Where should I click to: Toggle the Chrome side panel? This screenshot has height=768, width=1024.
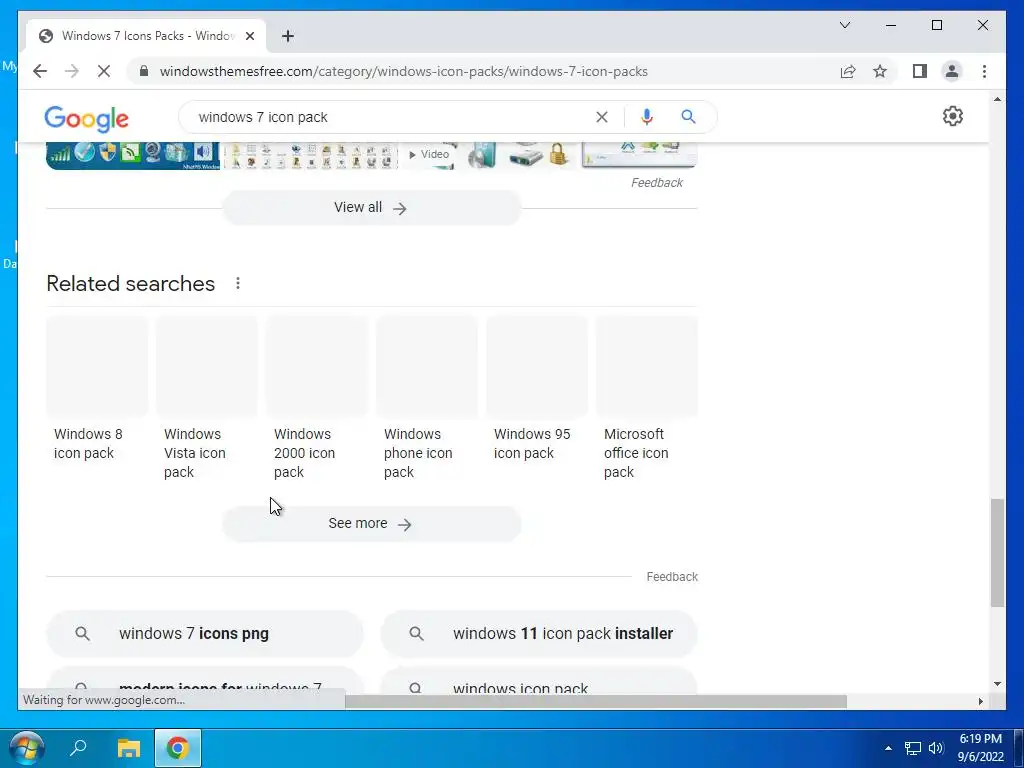coord(920,71)
